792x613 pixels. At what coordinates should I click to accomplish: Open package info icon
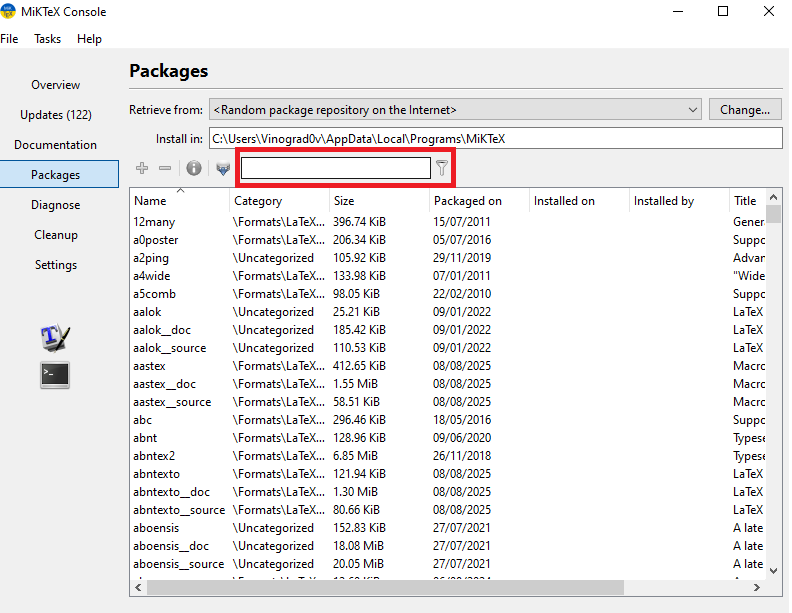[x=194, y=168]
